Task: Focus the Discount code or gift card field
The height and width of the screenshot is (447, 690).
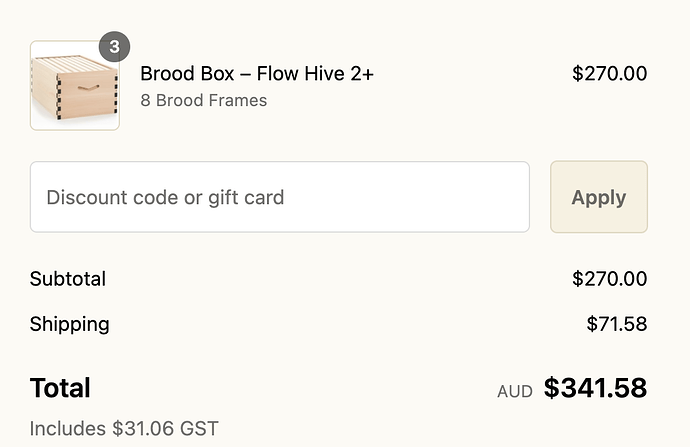Action: point(280,197)
